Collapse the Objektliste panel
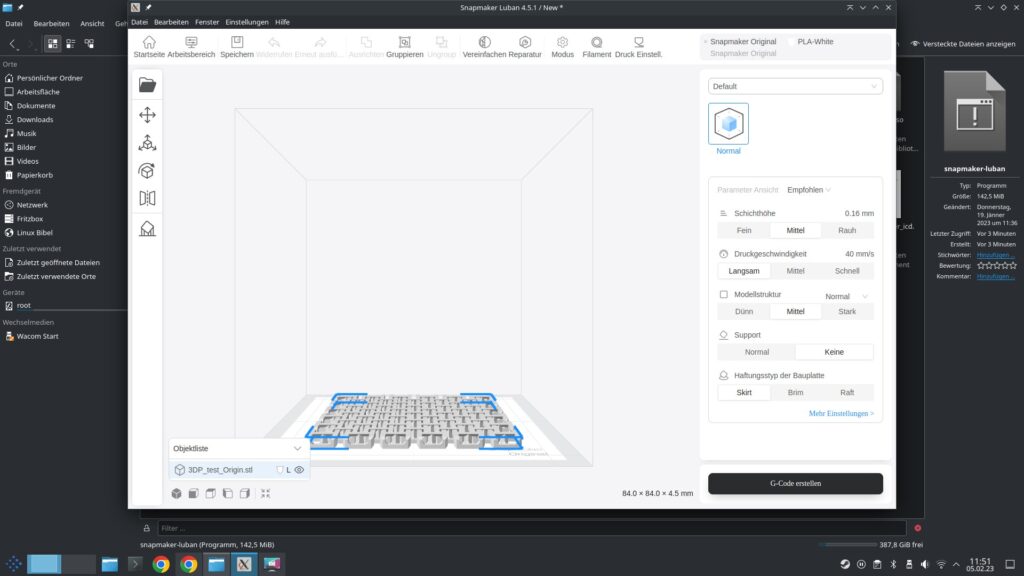The width and height of the screenshot is (1024, 576). point(297,449)
